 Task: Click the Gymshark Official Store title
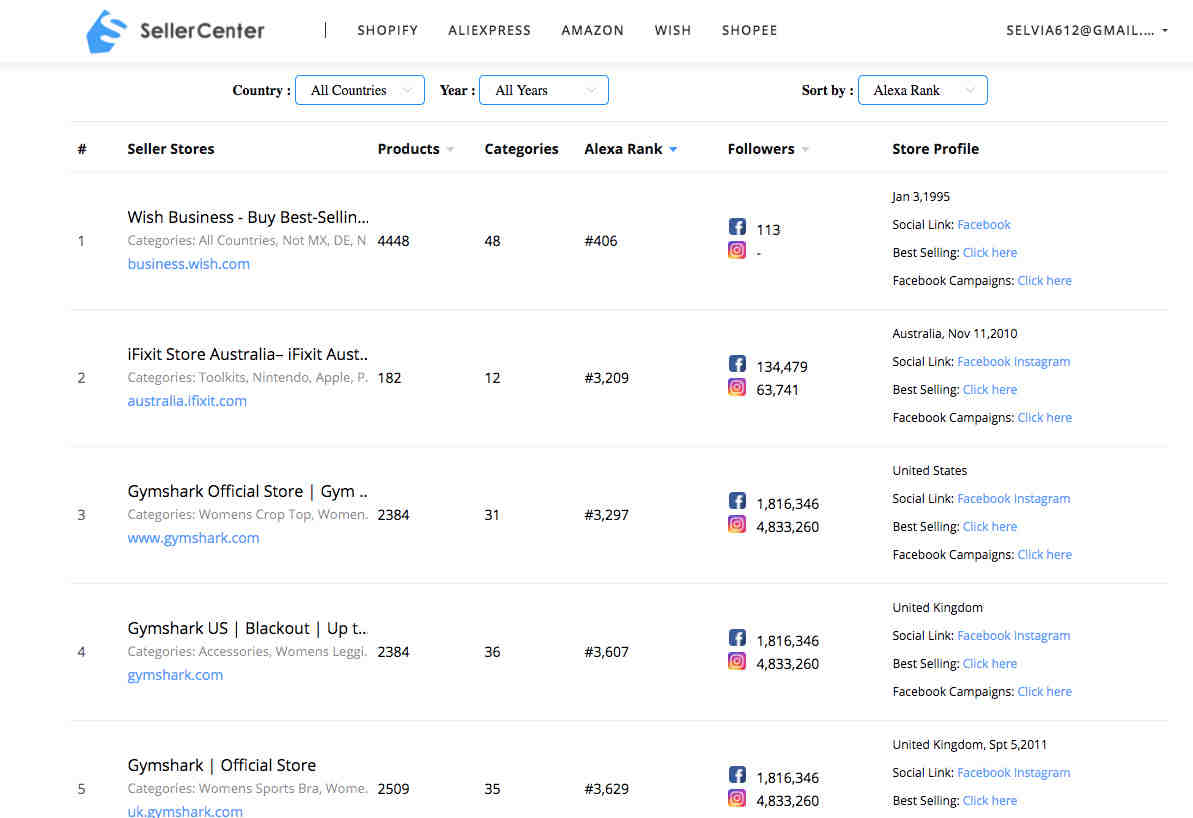tap(247, 492)
